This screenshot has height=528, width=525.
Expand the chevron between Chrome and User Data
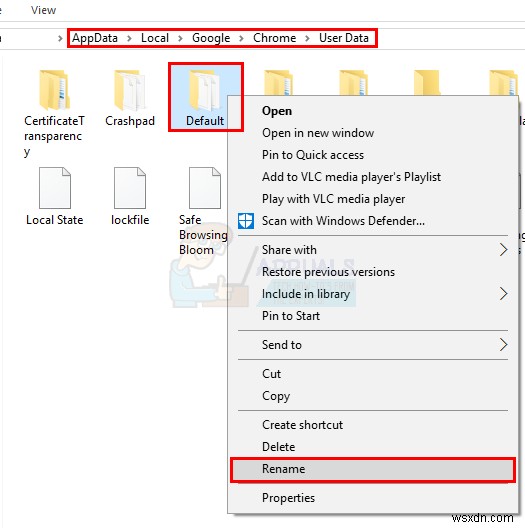[307, 38]
